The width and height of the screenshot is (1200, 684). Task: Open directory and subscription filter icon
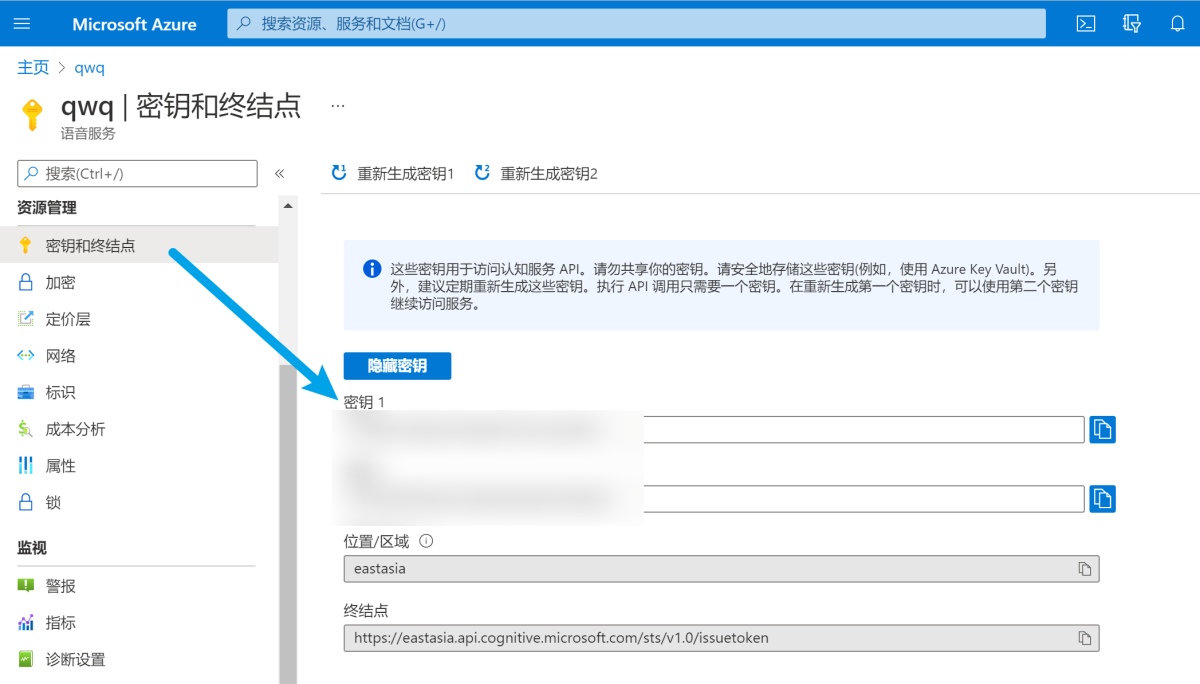(1132, 24)
